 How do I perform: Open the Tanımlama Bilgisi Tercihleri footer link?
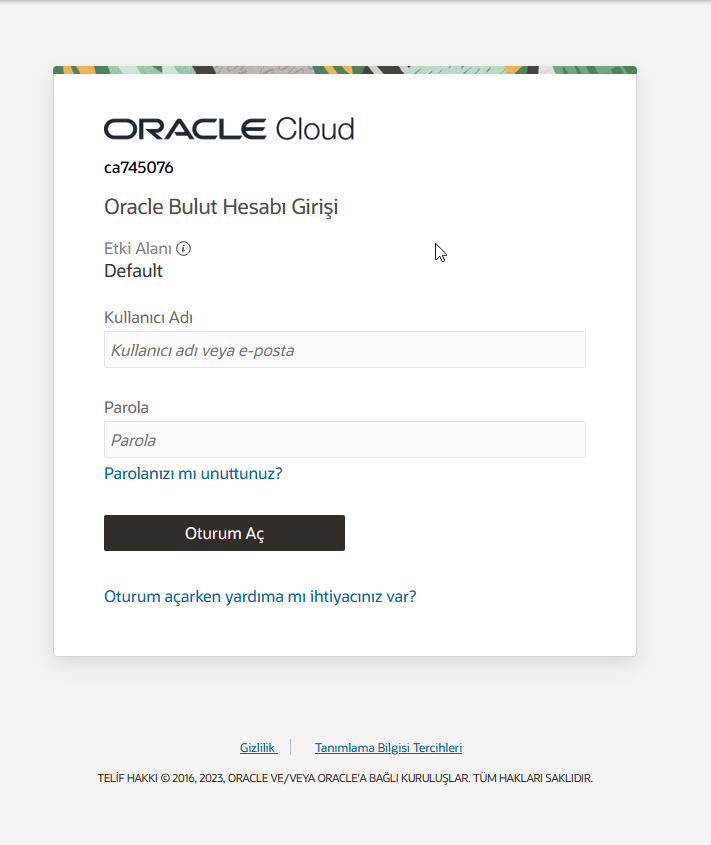[x=388, y=747]
